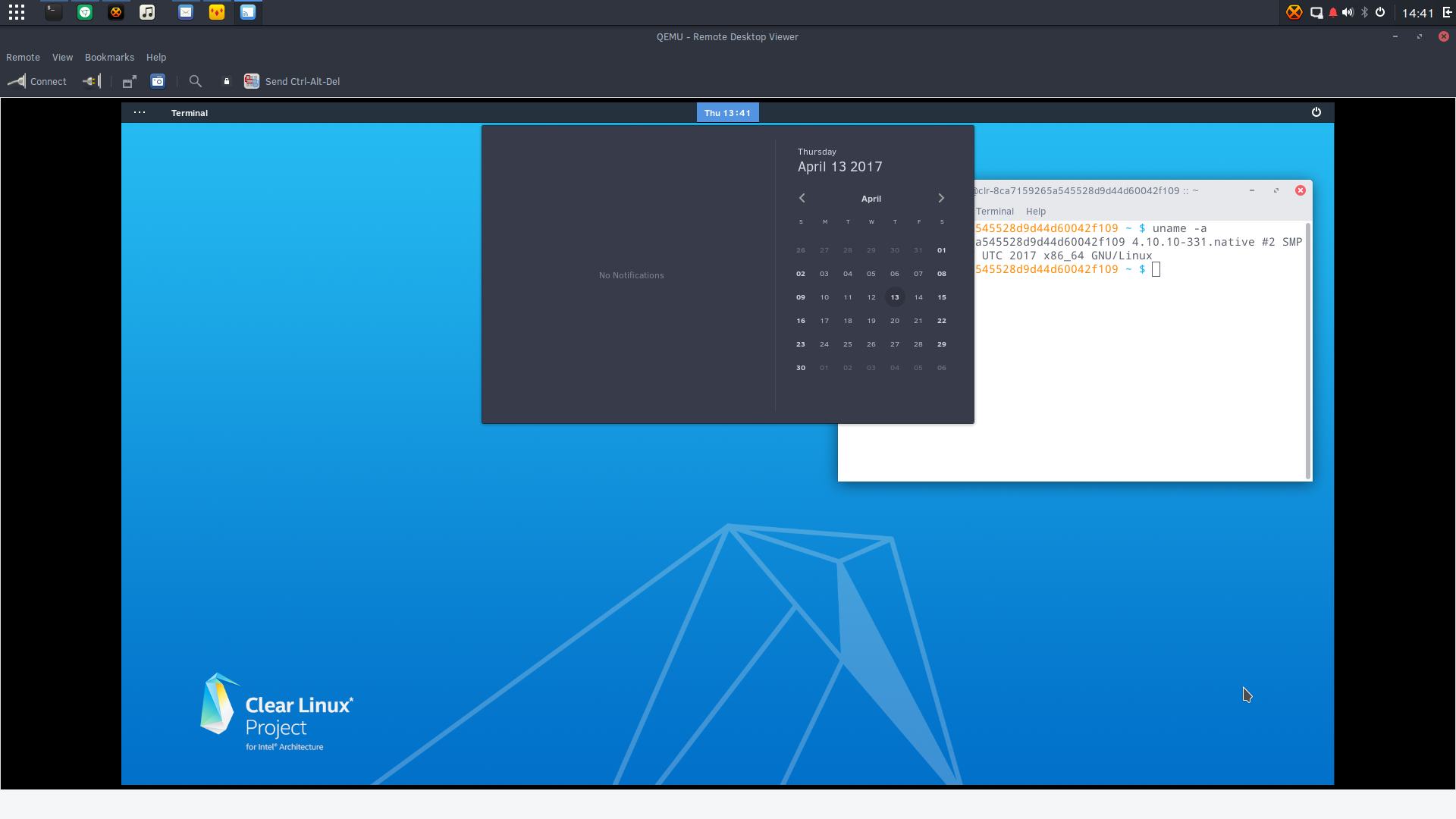The width and height of the screenshot is (1456, 819).
Task: Go to next month in calendar
Action: click(x=941, y=198)
